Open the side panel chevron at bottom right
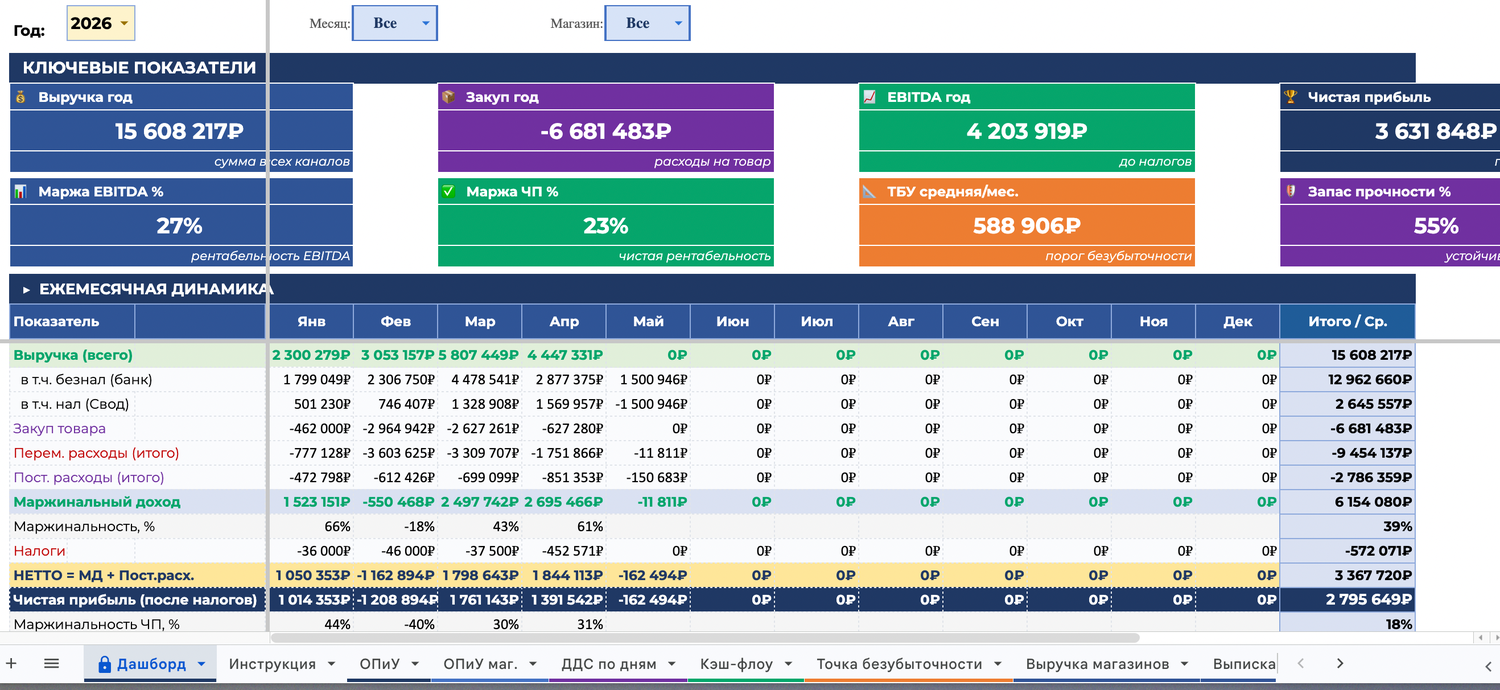Screen dimensions: 1500x690 pos(1488,665)
